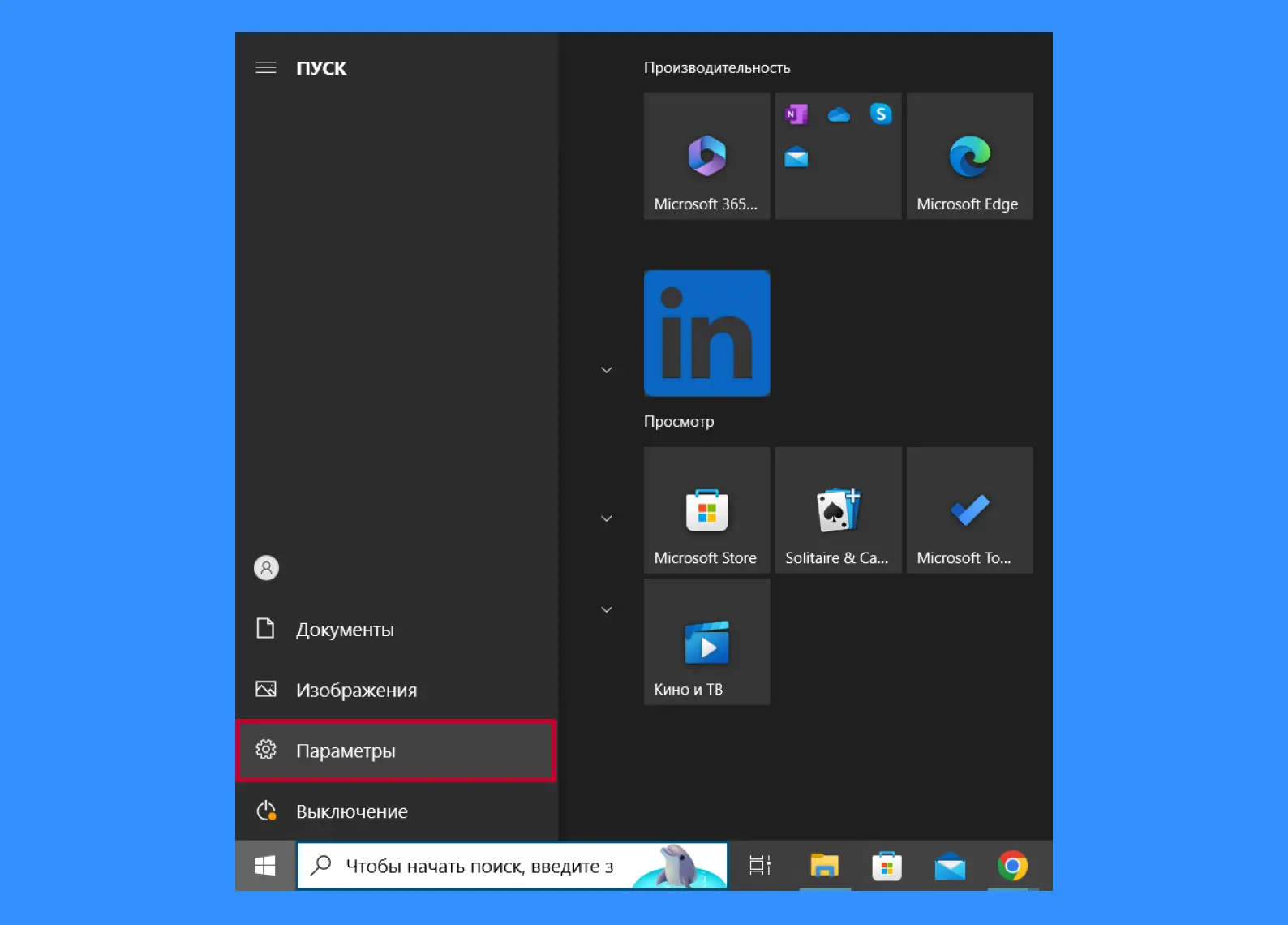Click the dolphin image in the search box
Viewport: 1288px width, 925px height.
pyautogui.click(x=678, y=866)
